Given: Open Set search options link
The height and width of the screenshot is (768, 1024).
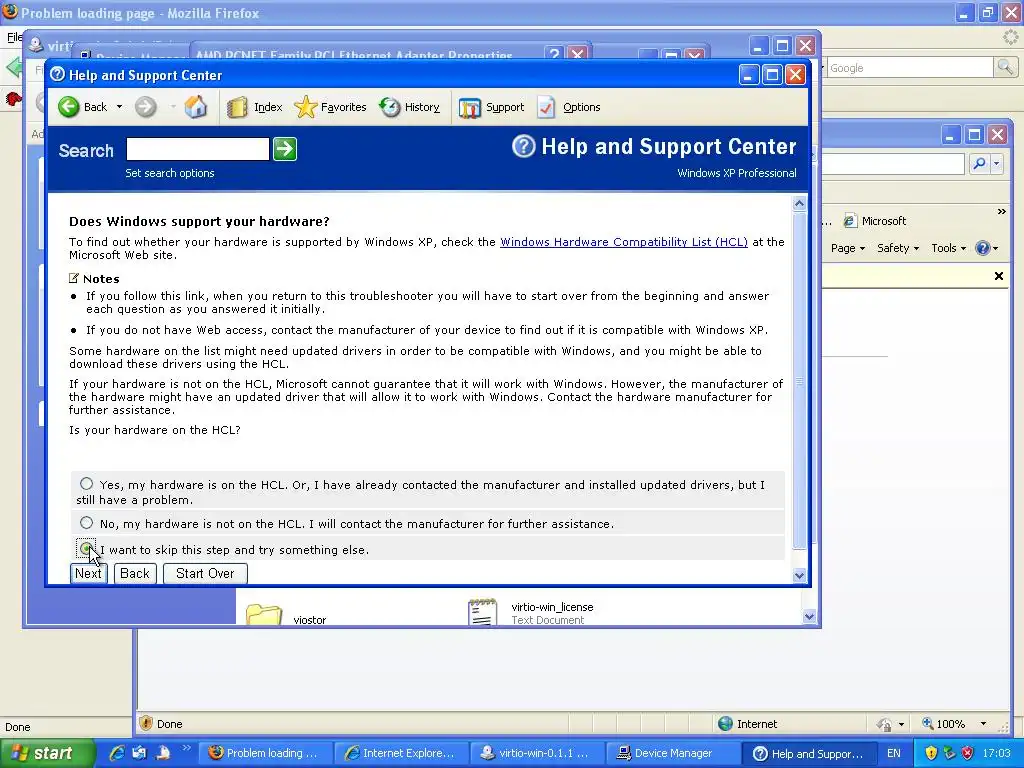Looking at the screenshot, I should [170, 173].
